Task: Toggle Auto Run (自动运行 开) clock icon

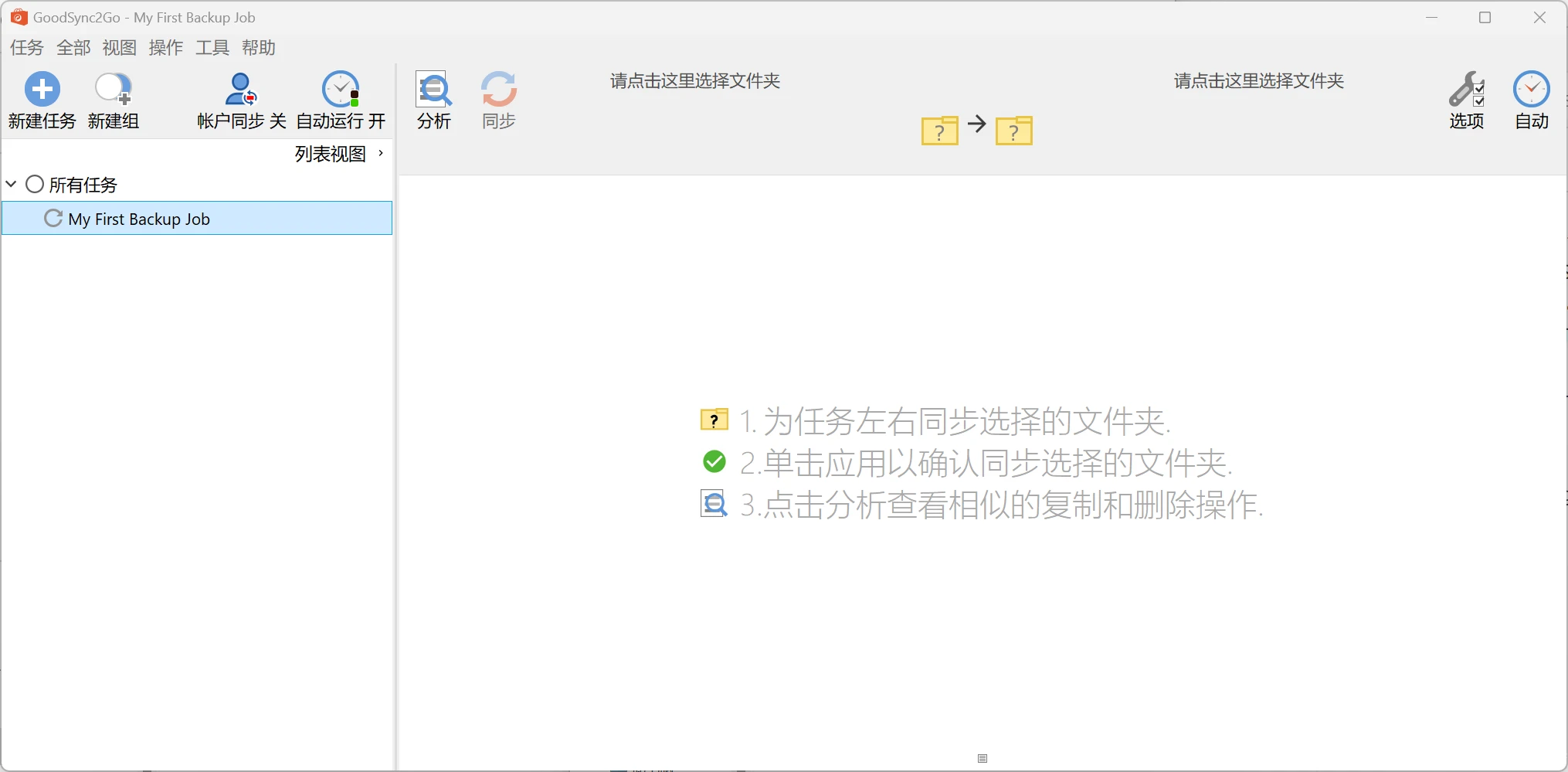Action: tap(341, 89)
